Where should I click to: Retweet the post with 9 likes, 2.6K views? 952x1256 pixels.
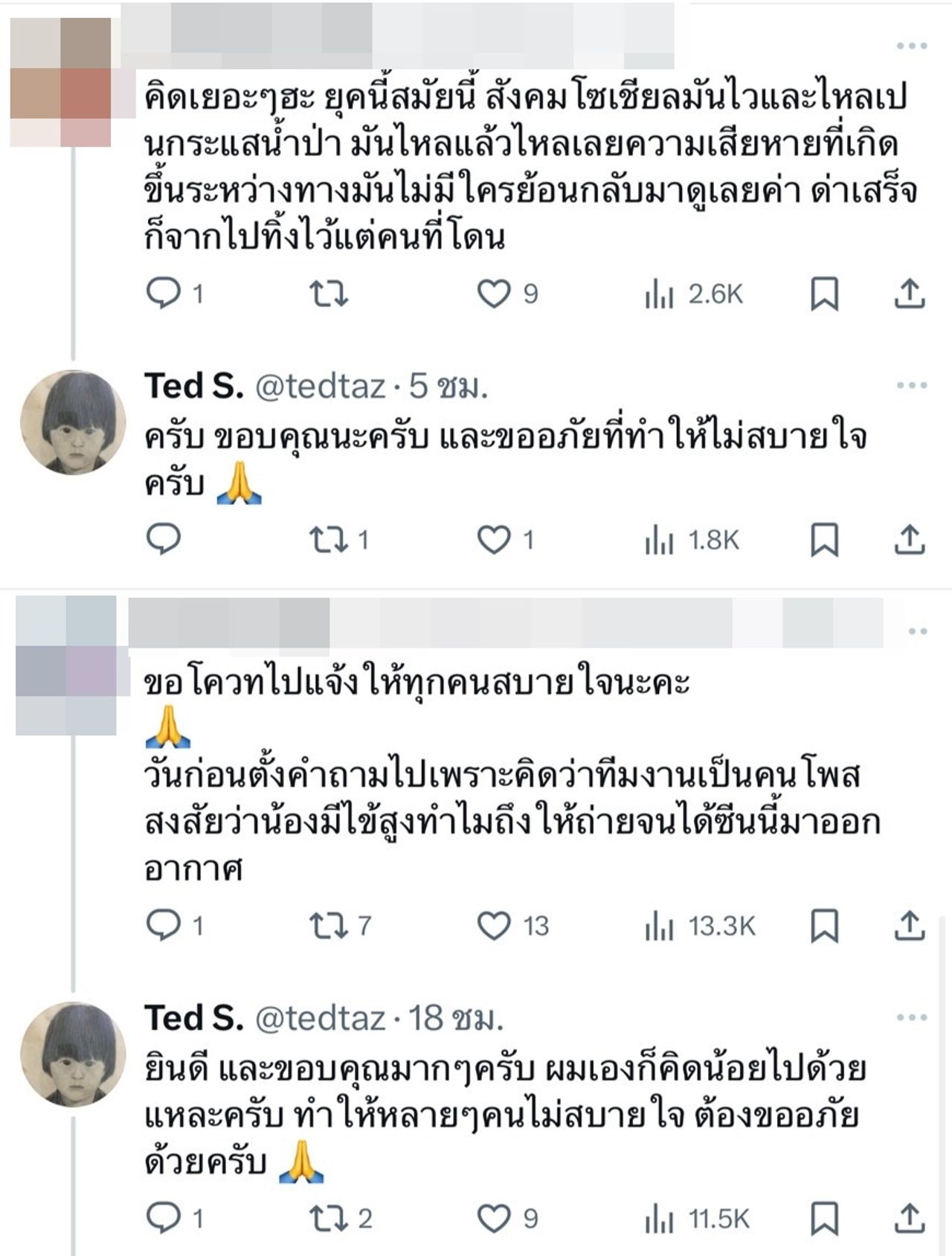tap(328, 294)
